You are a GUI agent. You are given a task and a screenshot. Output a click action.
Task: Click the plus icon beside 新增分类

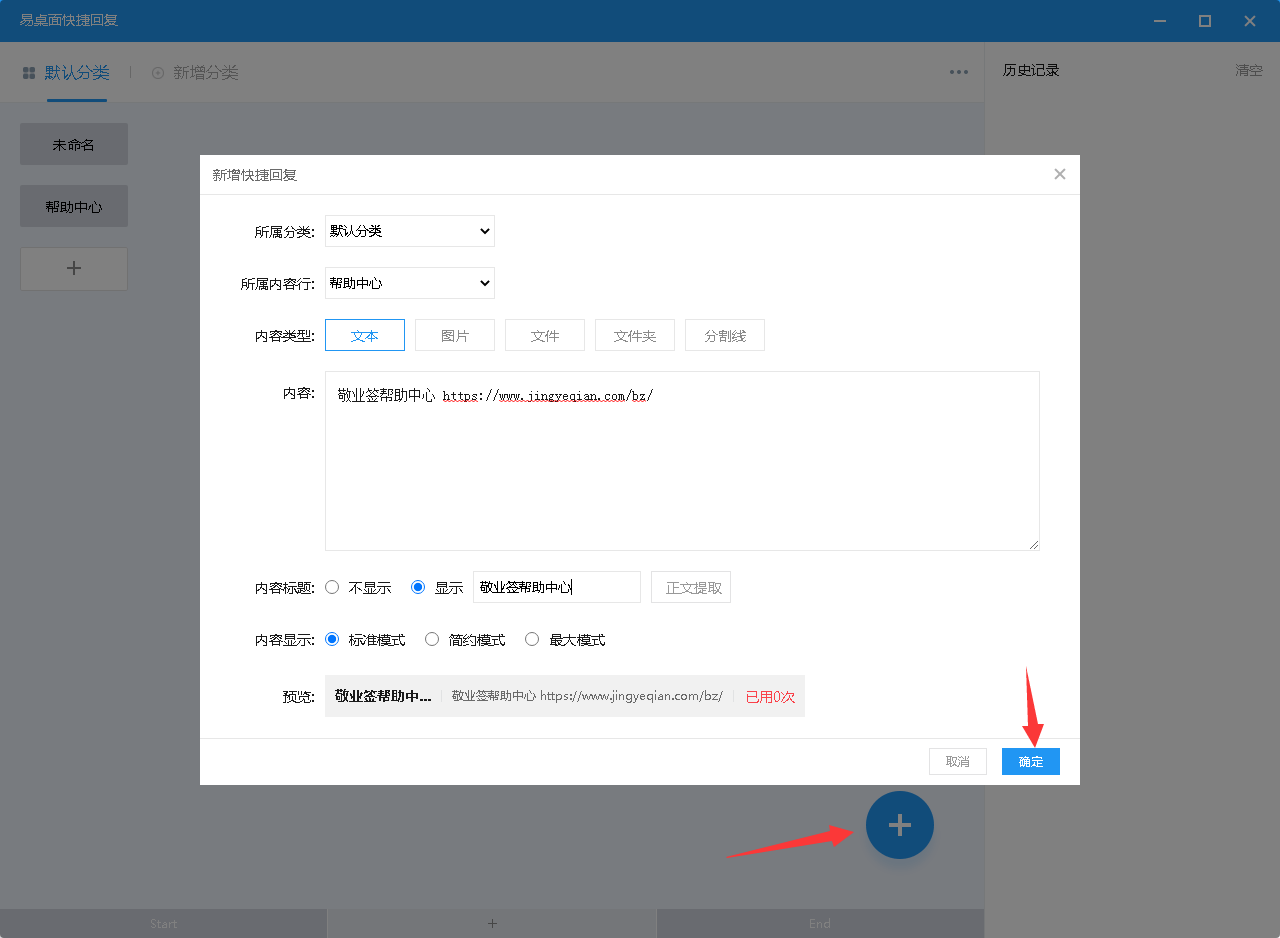158,73
